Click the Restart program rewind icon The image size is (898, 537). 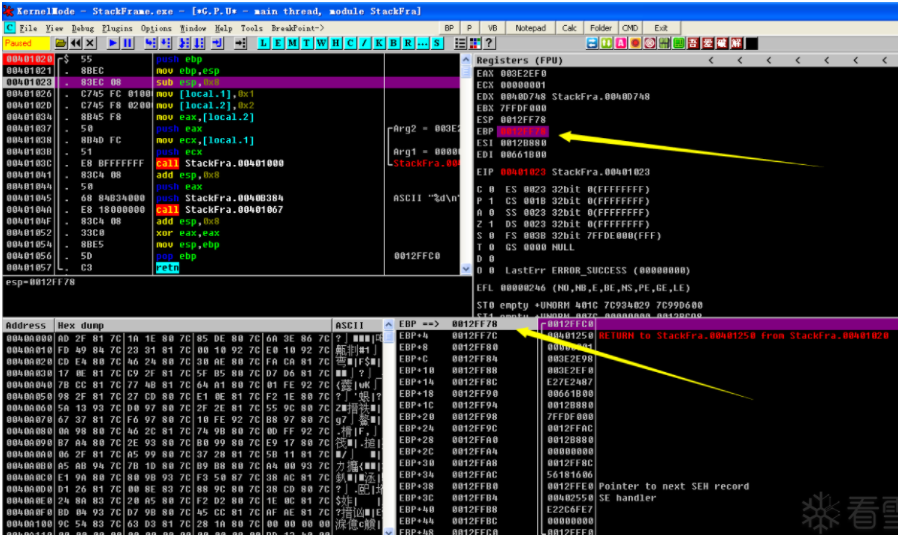[x=76, y=43]
